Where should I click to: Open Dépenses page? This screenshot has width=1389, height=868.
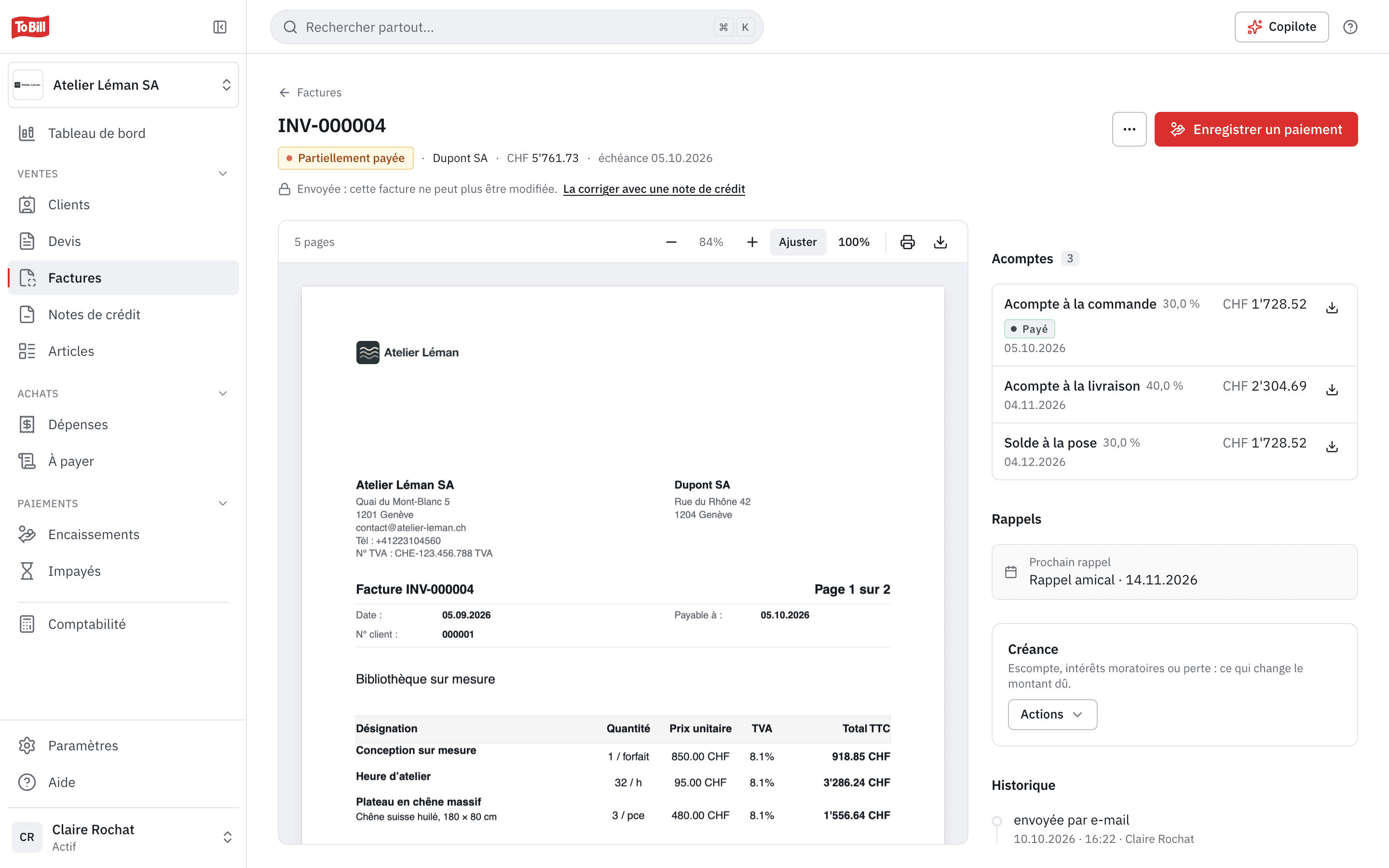pyautogui.click(x=123, y=424)
